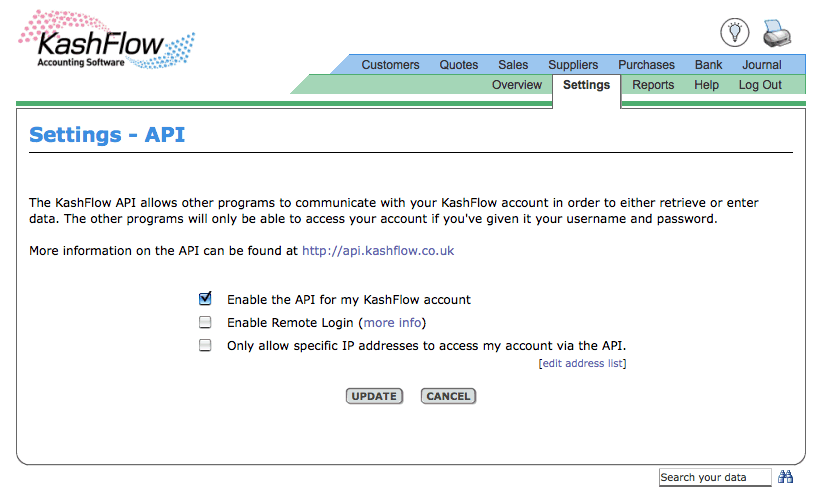Click the binoculars search icon
This screenshot has height=494, width=823.
tap(786, 477)
